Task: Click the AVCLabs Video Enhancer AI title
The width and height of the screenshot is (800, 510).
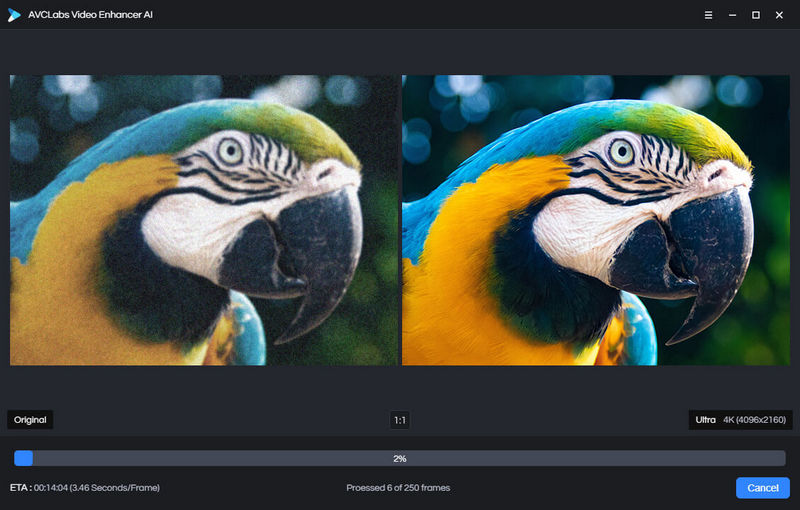Action: [x=90, y=15]
